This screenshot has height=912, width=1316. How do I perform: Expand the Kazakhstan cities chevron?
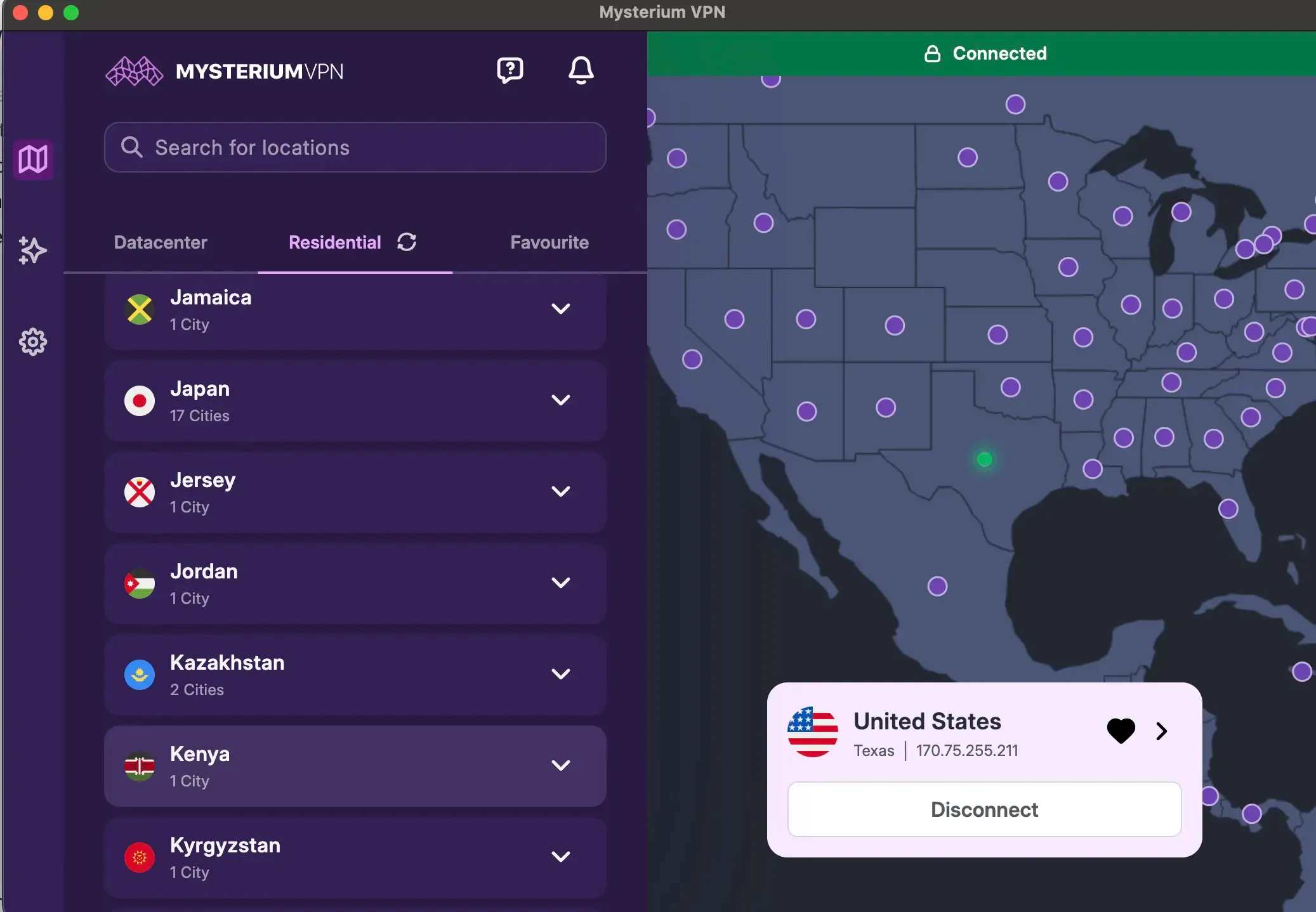pyautogui.click(x=561, y=674)
